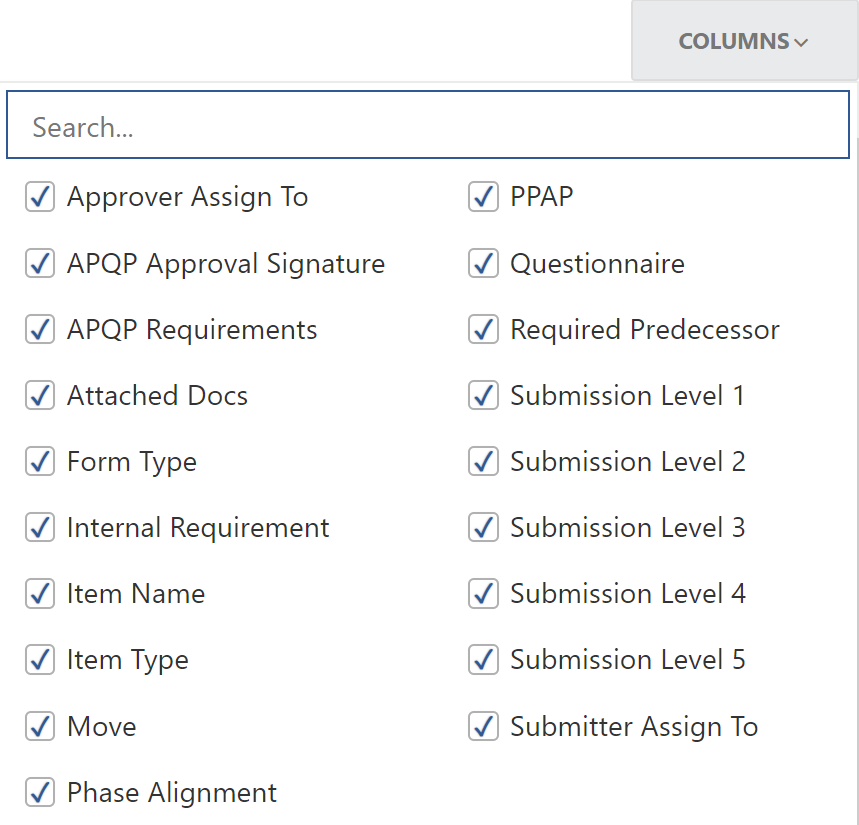Click the chevron beside COLUMNS
The width and height of the screenshot is (859, 825).
coord(802,42)
